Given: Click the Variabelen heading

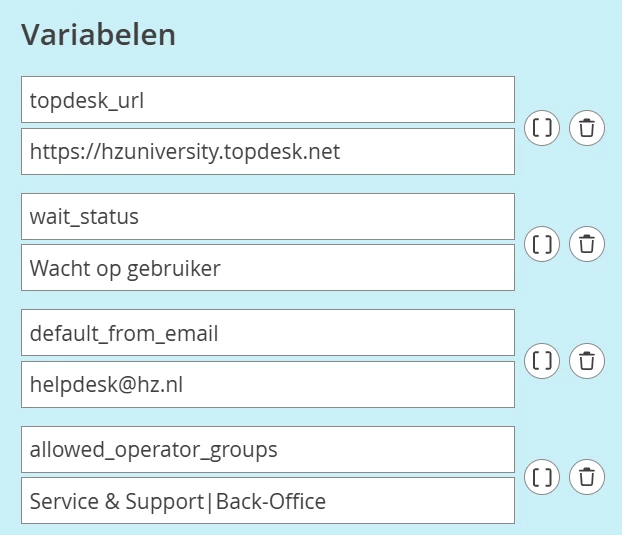Looking at the screenshot, I should point(98,35).
